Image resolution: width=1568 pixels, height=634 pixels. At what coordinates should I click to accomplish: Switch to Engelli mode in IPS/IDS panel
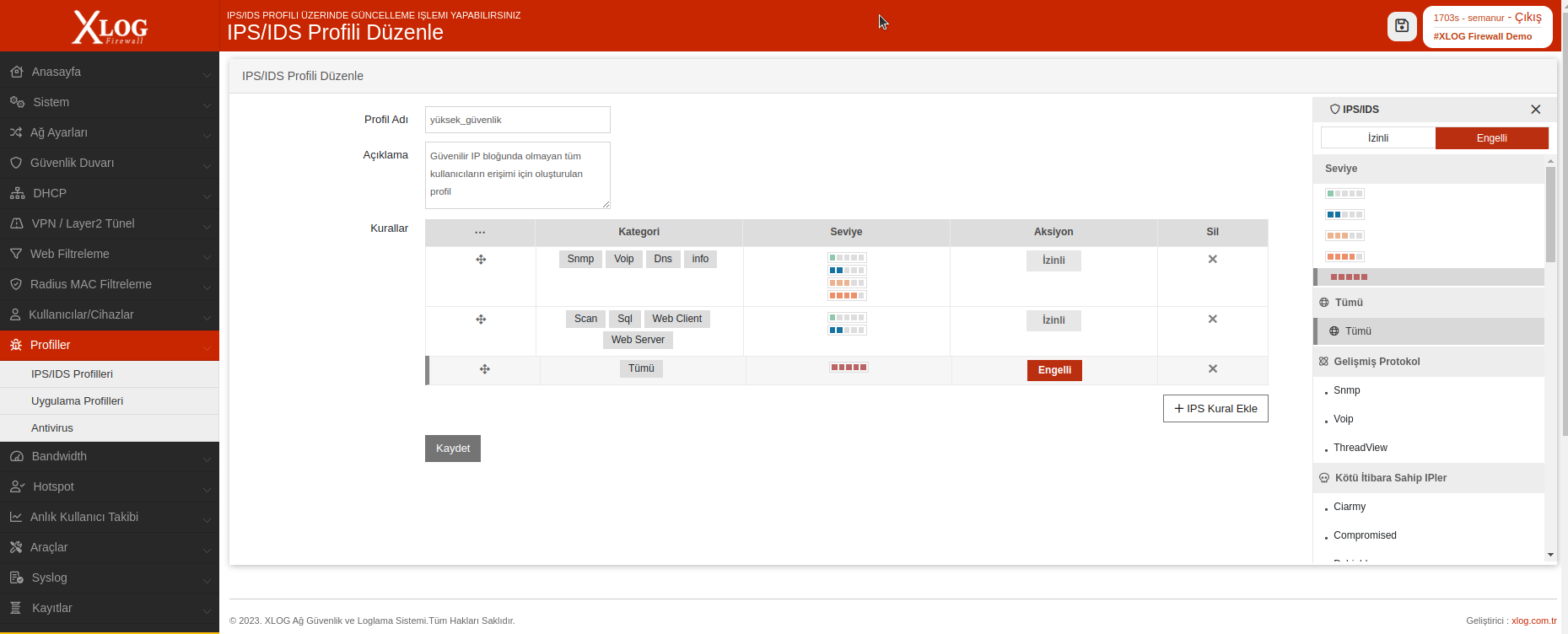tap(1492, 138)
